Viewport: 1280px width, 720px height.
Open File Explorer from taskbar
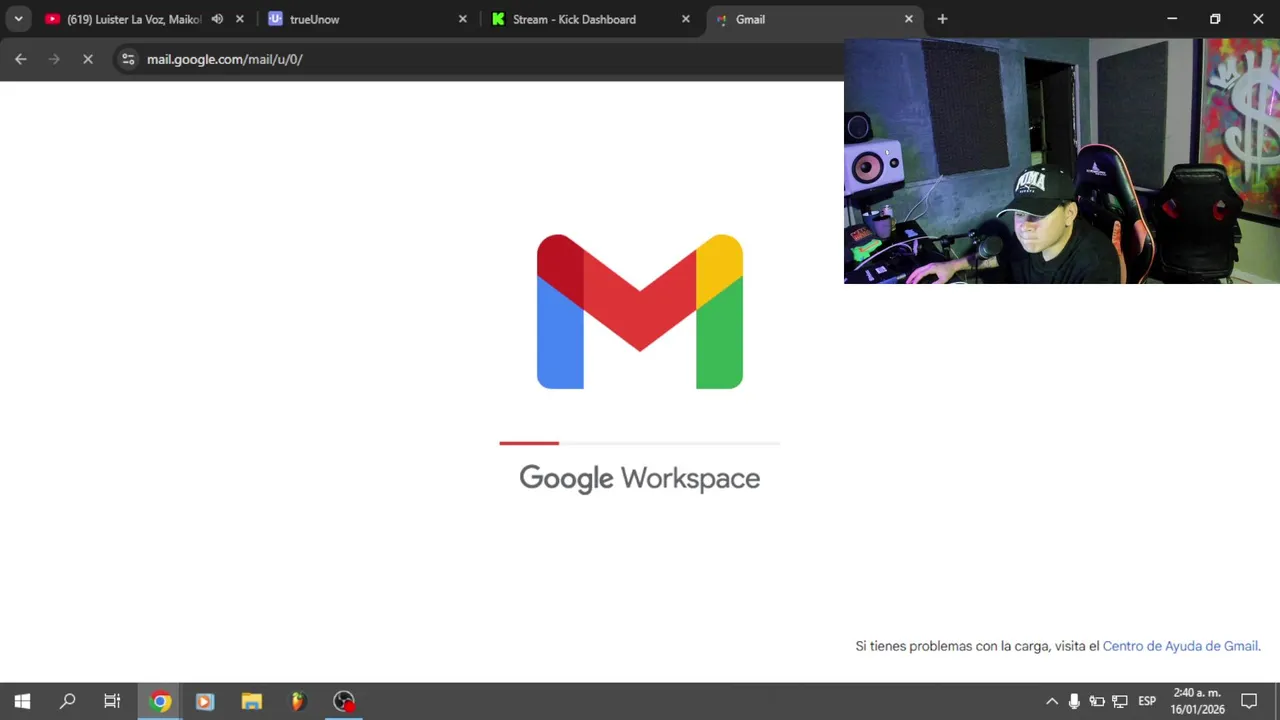[252, 701]
